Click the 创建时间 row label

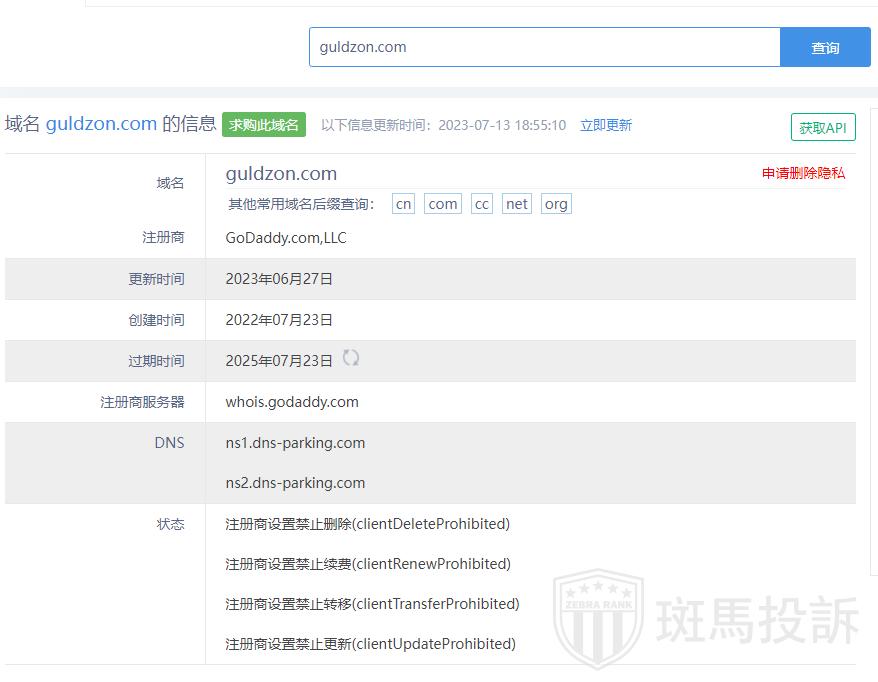[156, 320]
